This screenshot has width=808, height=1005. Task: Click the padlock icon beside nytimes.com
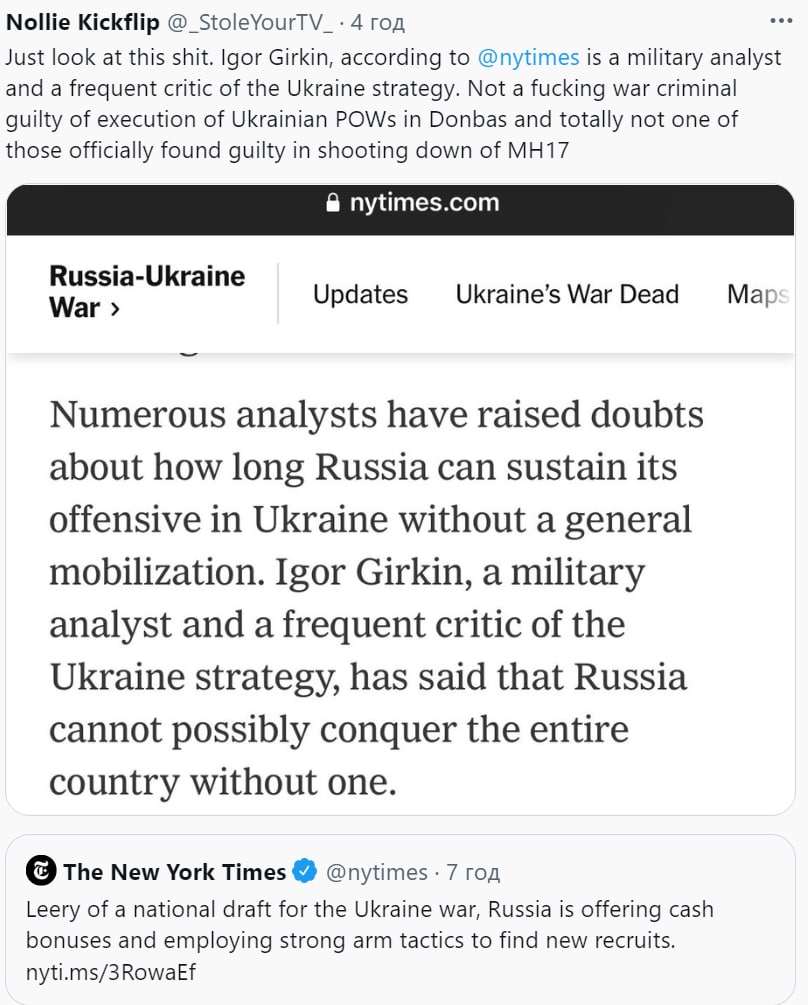coord(334,204)
